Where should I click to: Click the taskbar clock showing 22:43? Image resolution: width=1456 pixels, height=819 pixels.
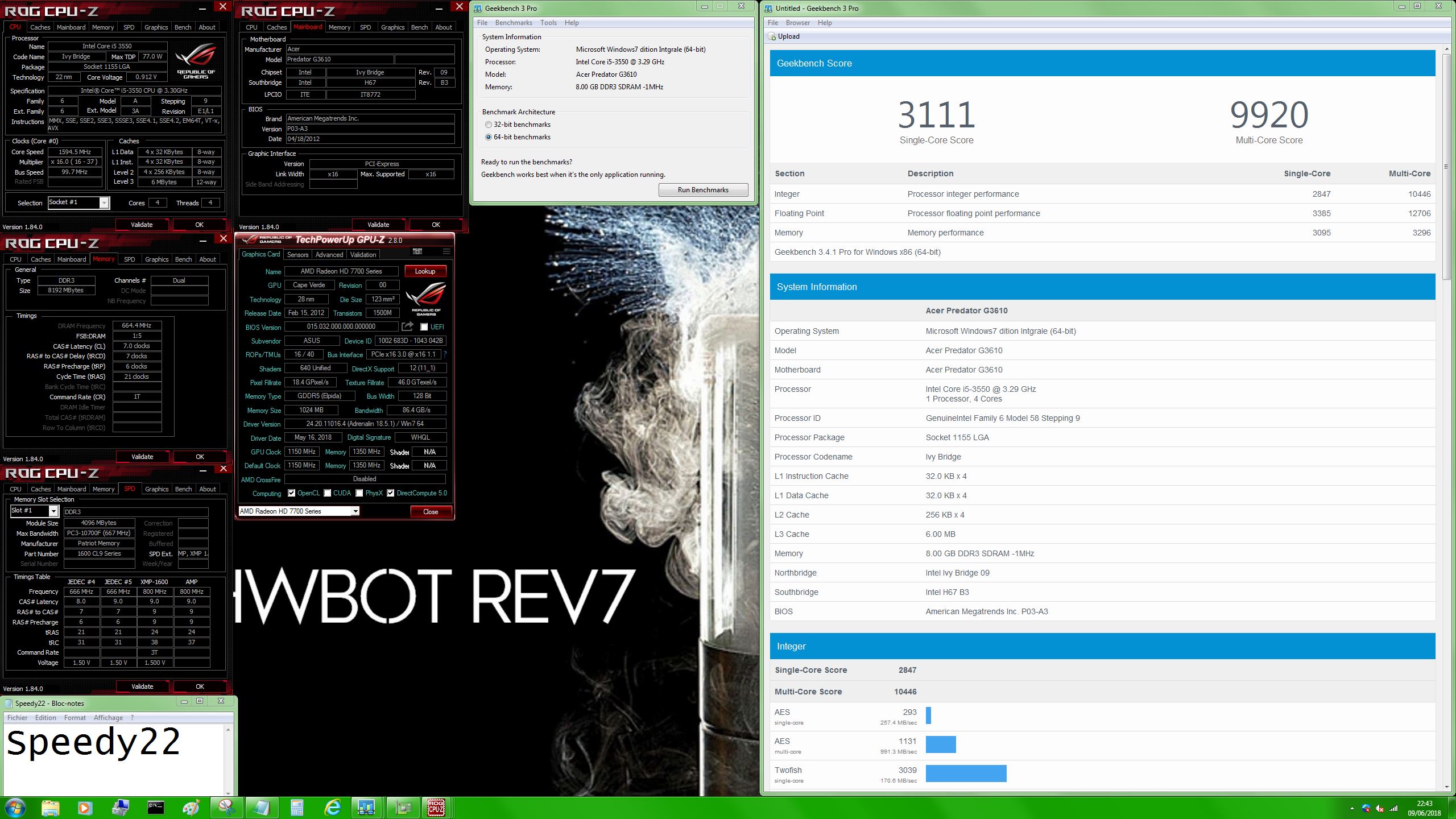1424,808
